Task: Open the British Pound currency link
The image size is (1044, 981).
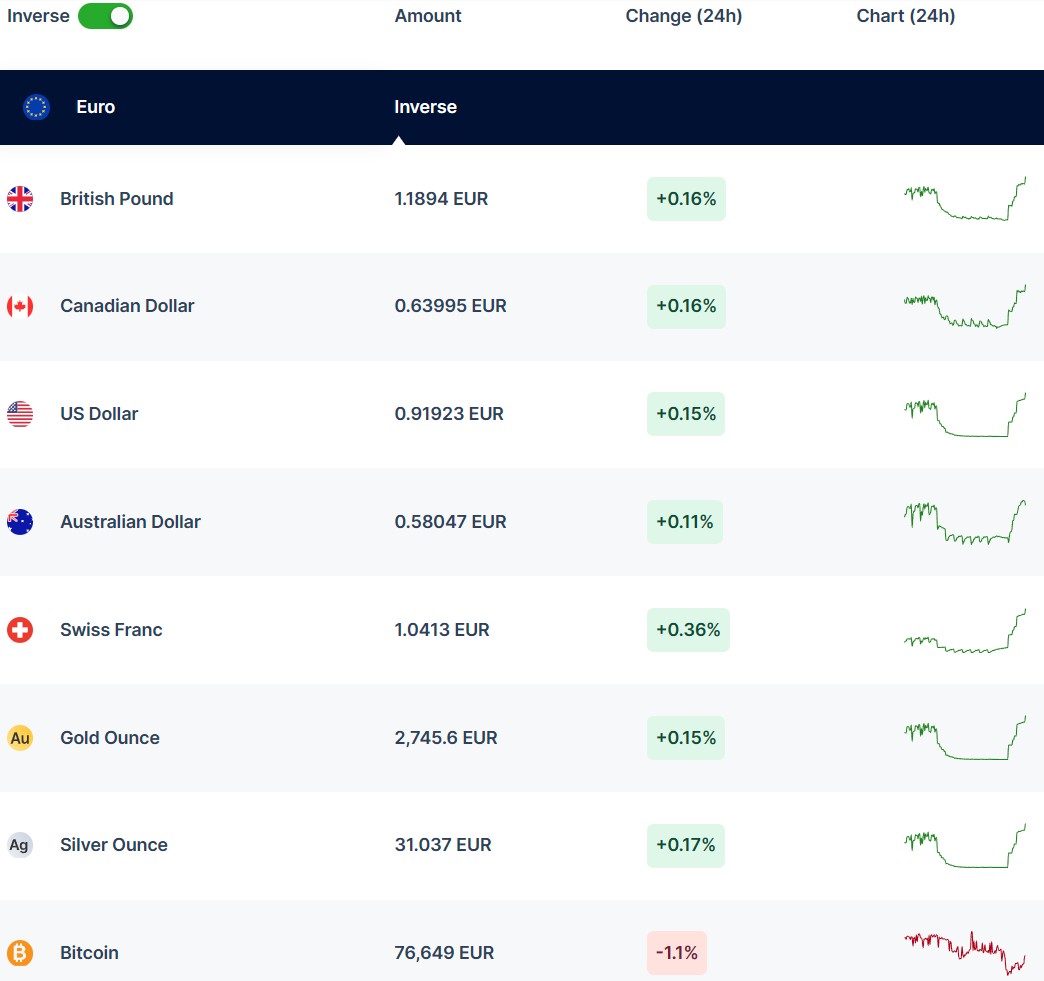Action: click(117, 199)
